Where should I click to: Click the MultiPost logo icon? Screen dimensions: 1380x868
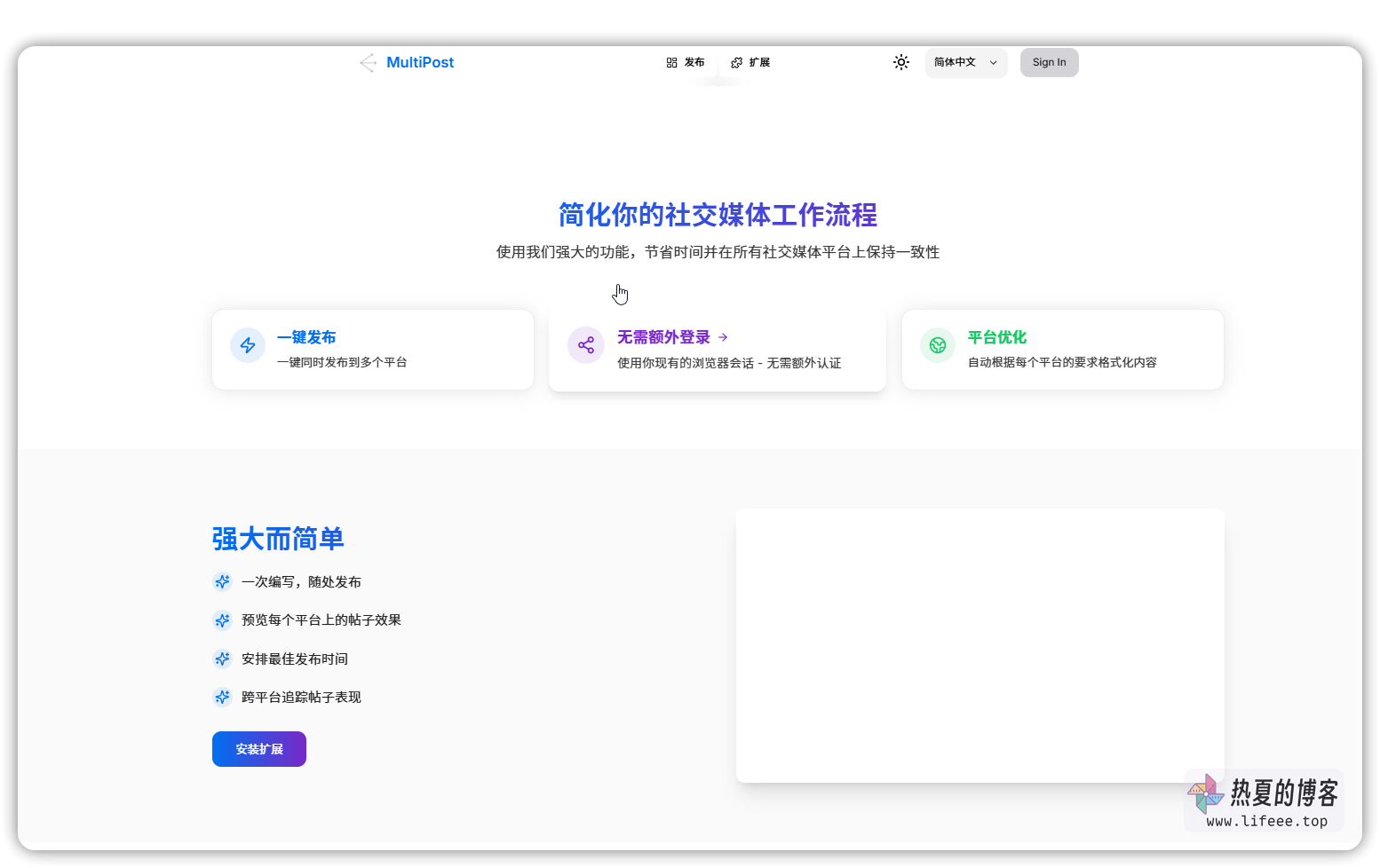368,63
